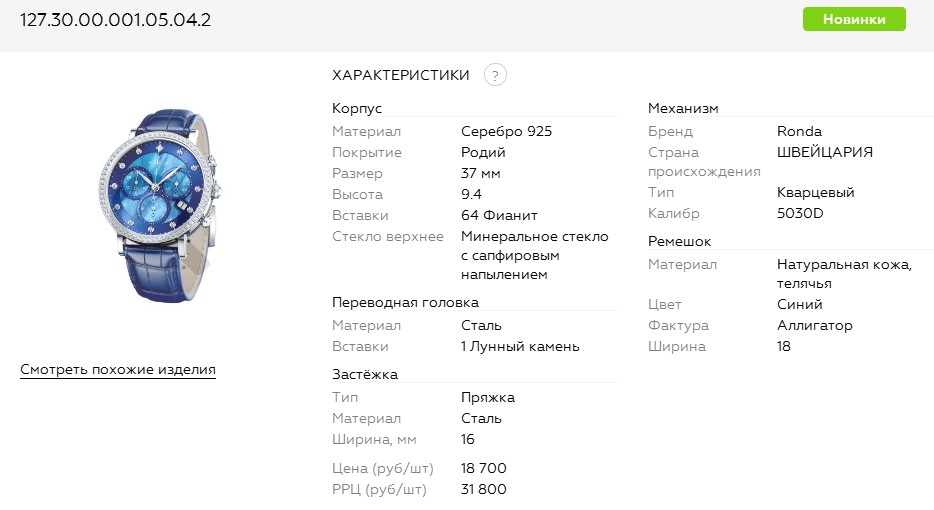934x510 pixels.
Task: Click the question mark help icon
Action: (x=495, y=75)
